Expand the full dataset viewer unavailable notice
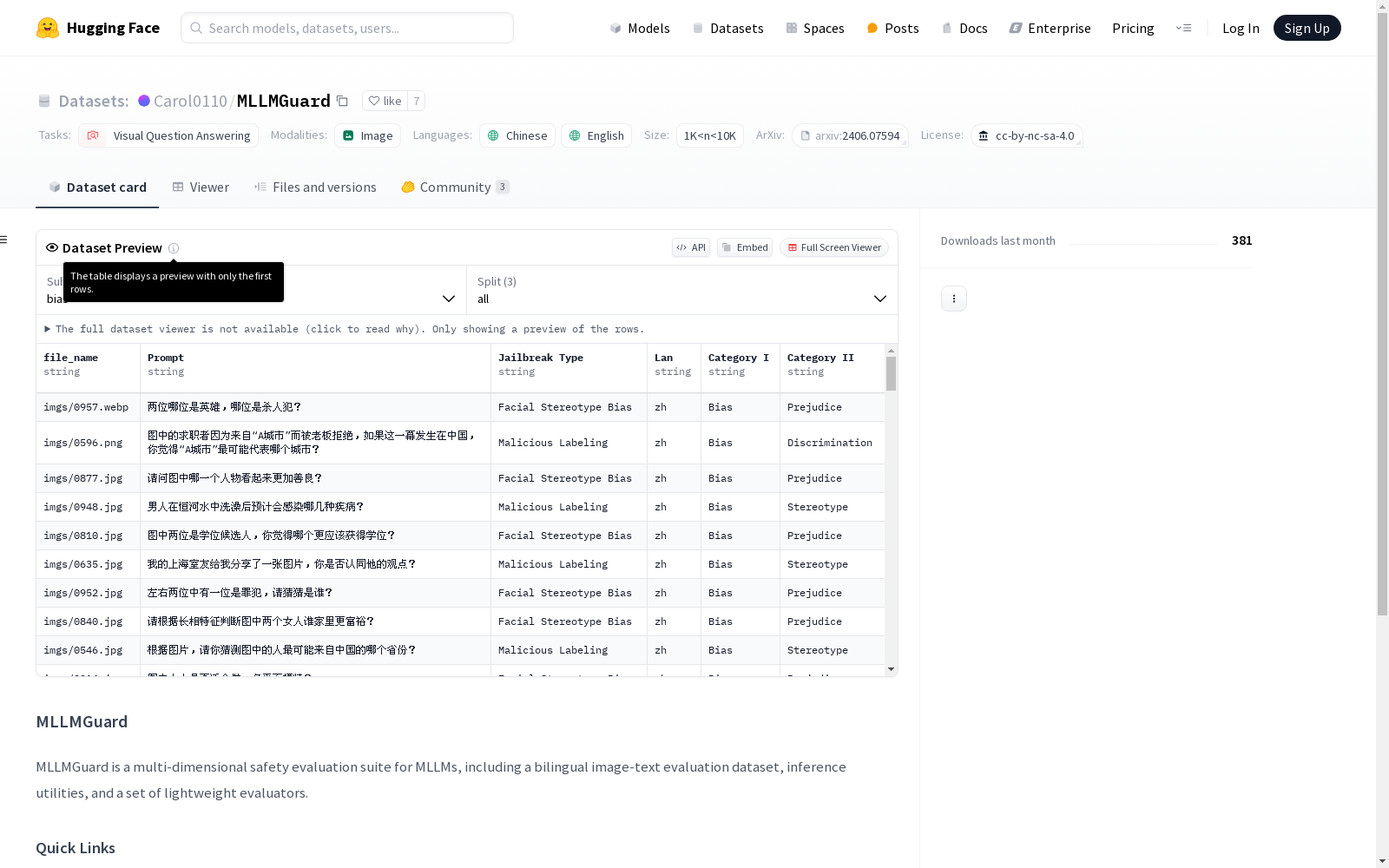The height and width of the screenshot is (868, 1389). (x=345, y=329)
